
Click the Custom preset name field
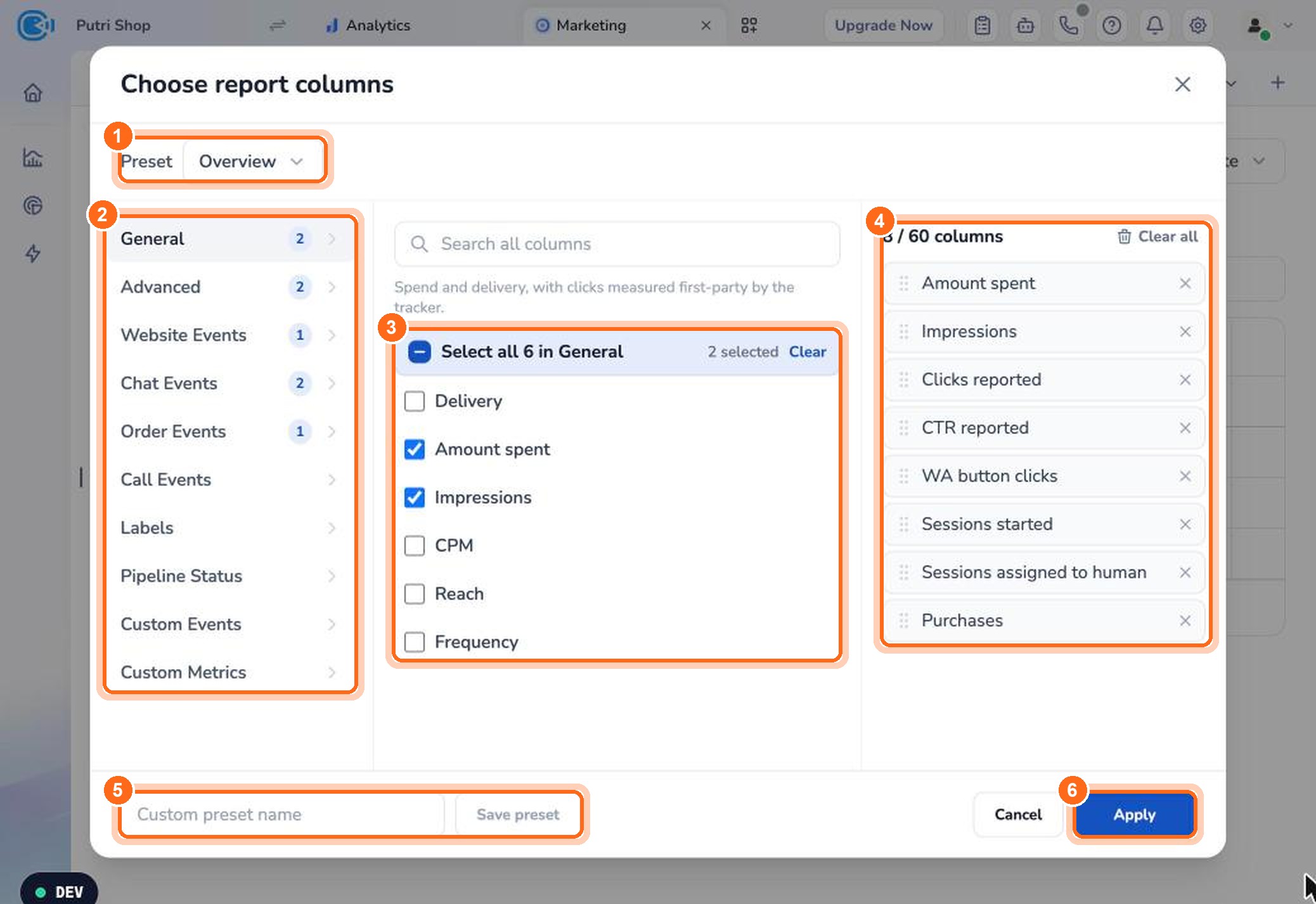click(x=283, y=815)
